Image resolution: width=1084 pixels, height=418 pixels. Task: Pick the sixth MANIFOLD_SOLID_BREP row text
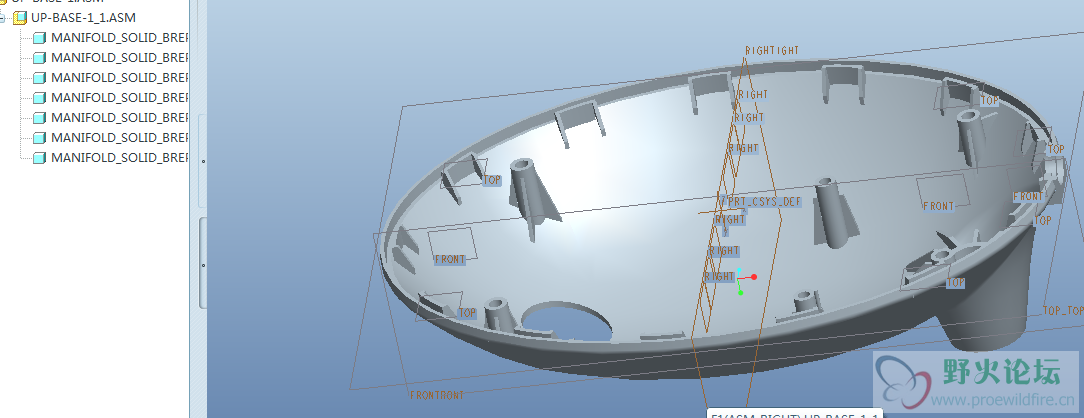(x=120, y=137)
